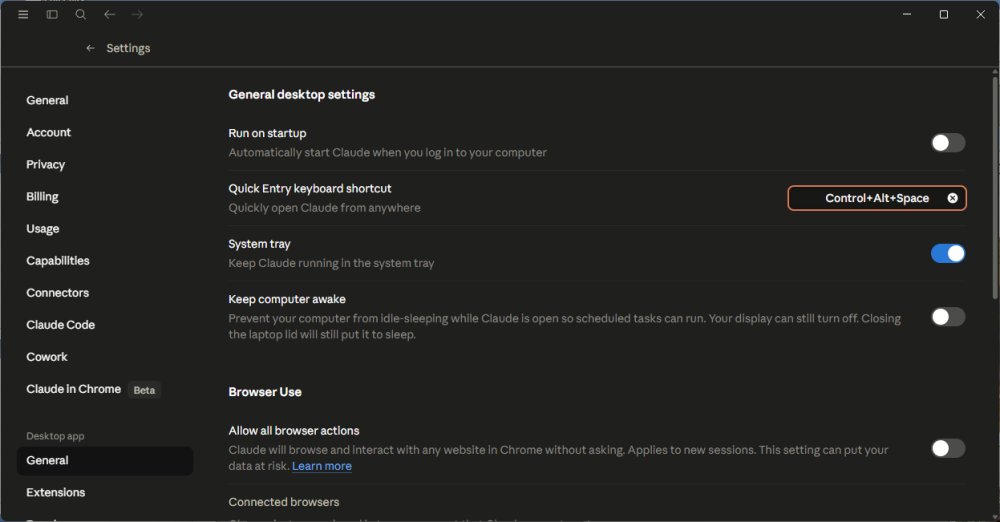Click the General desktop settings heading

302,94
